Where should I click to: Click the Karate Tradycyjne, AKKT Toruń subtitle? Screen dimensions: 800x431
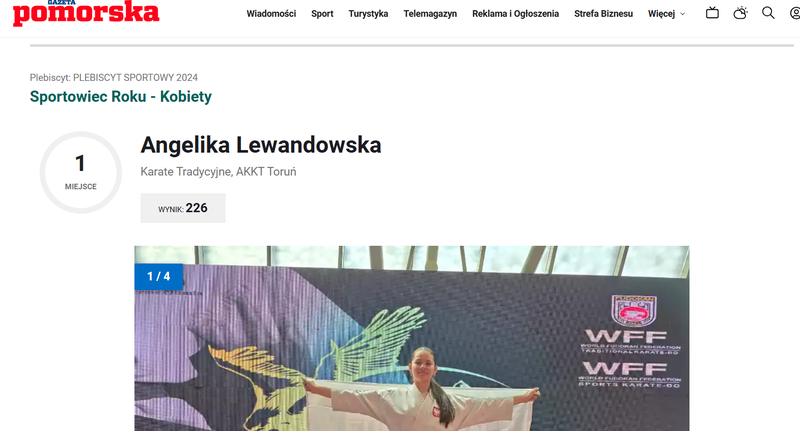(x=218, y=172)
